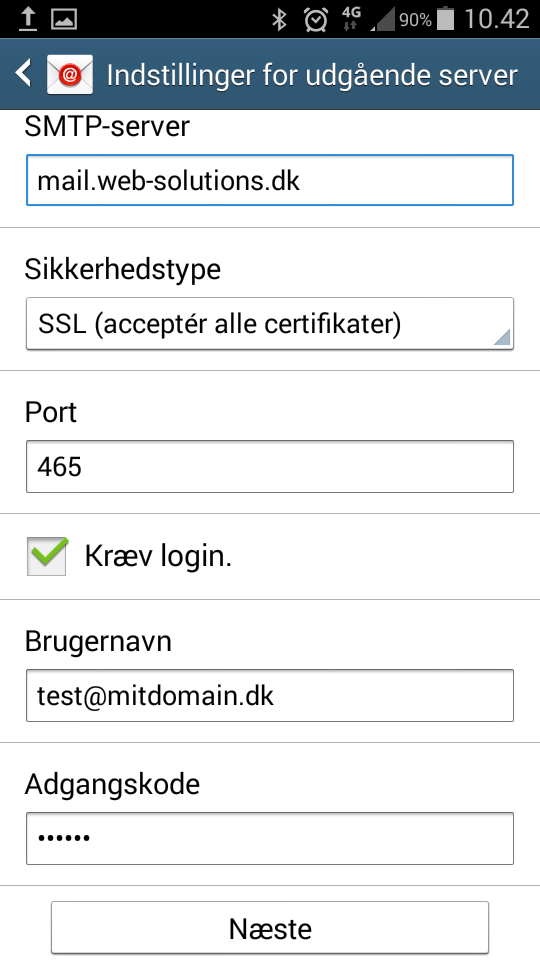The image size is (540, 960).
Task: Tap the Bluetooth status icon
Action: 279,20
